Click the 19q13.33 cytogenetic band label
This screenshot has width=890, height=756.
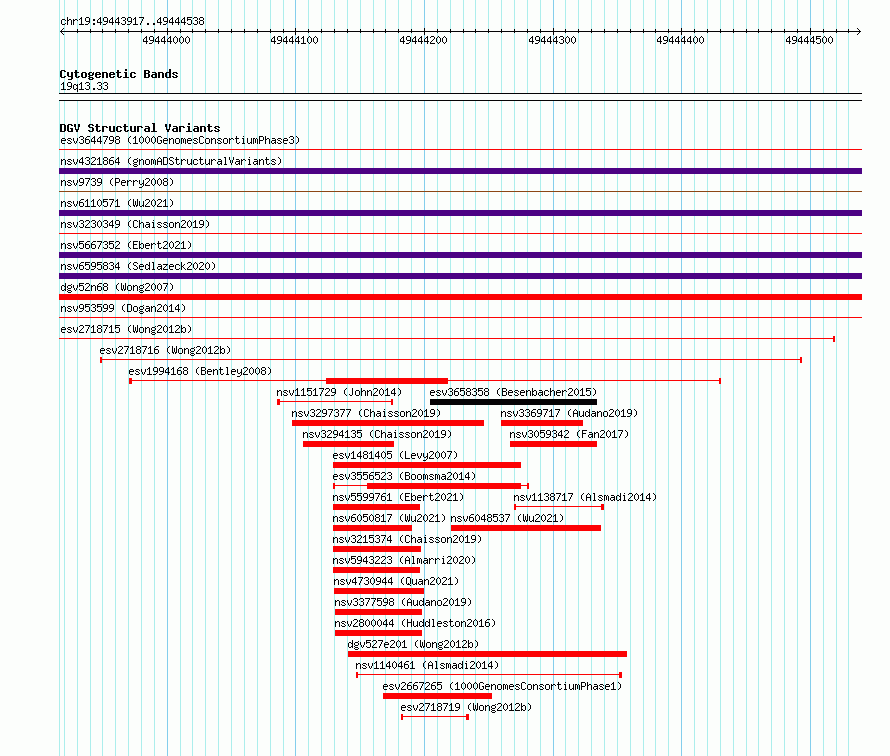pos(84,86)
